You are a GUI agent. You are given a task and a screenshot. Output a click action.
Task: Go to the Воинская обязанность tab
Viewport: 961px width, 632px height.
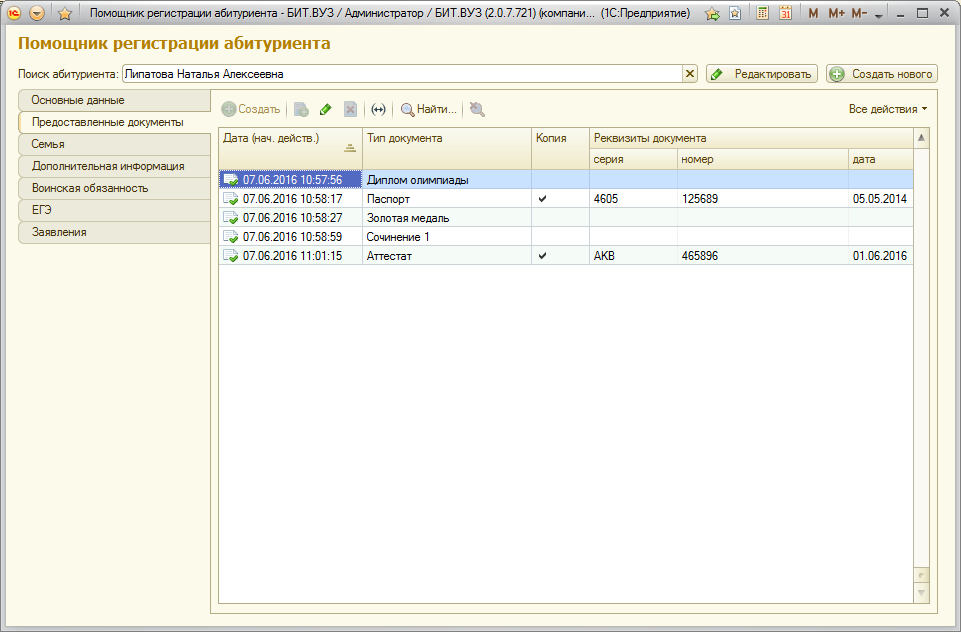pyautogui.click(x=115, y=188)
